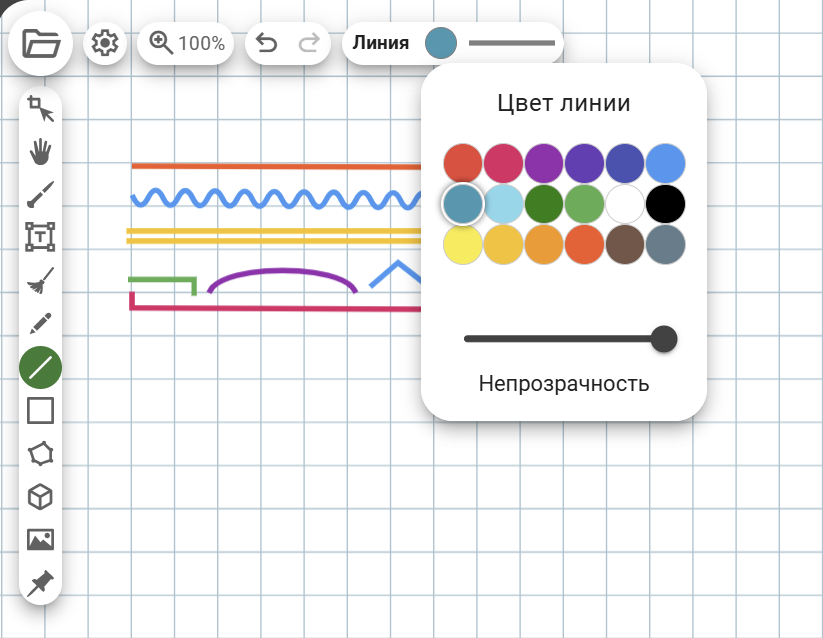The width and height of the screenshot is (823, 638).
Task: Insert an image with picture tool
Action: point(41,540)
